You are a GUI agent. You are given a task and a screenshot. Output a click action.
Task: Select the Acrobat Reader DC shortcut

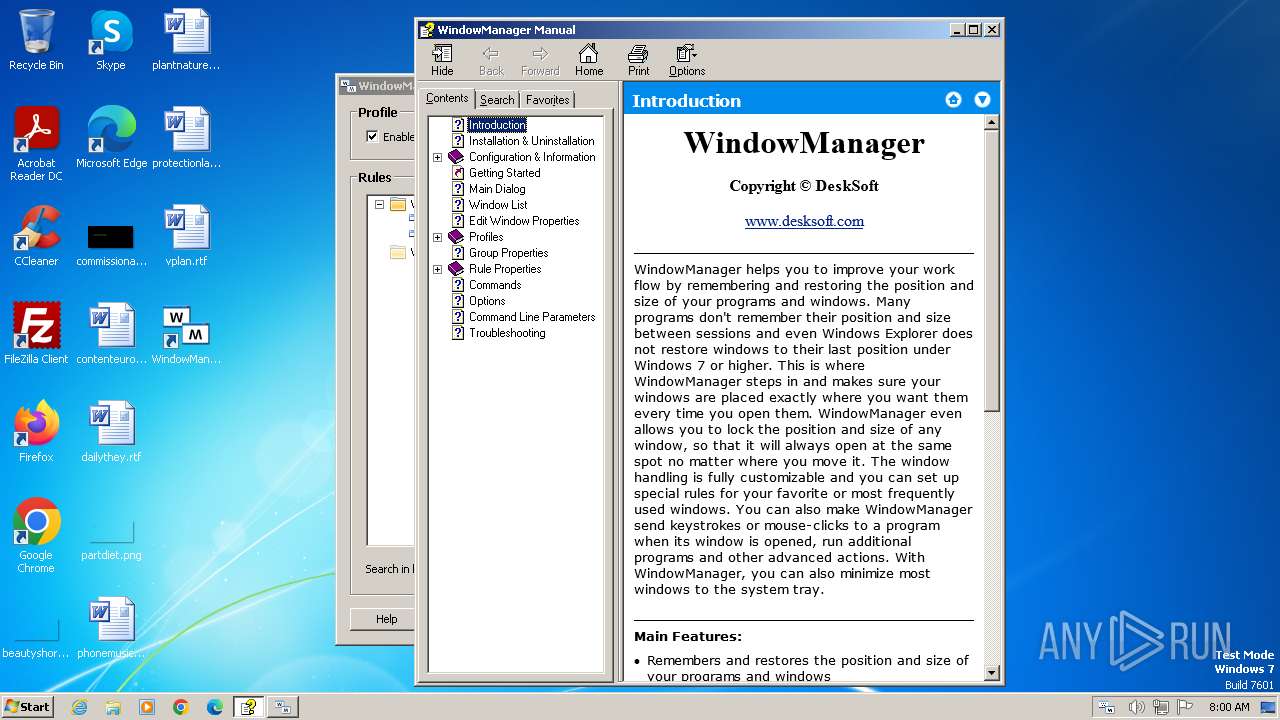(x=36, y=143)
